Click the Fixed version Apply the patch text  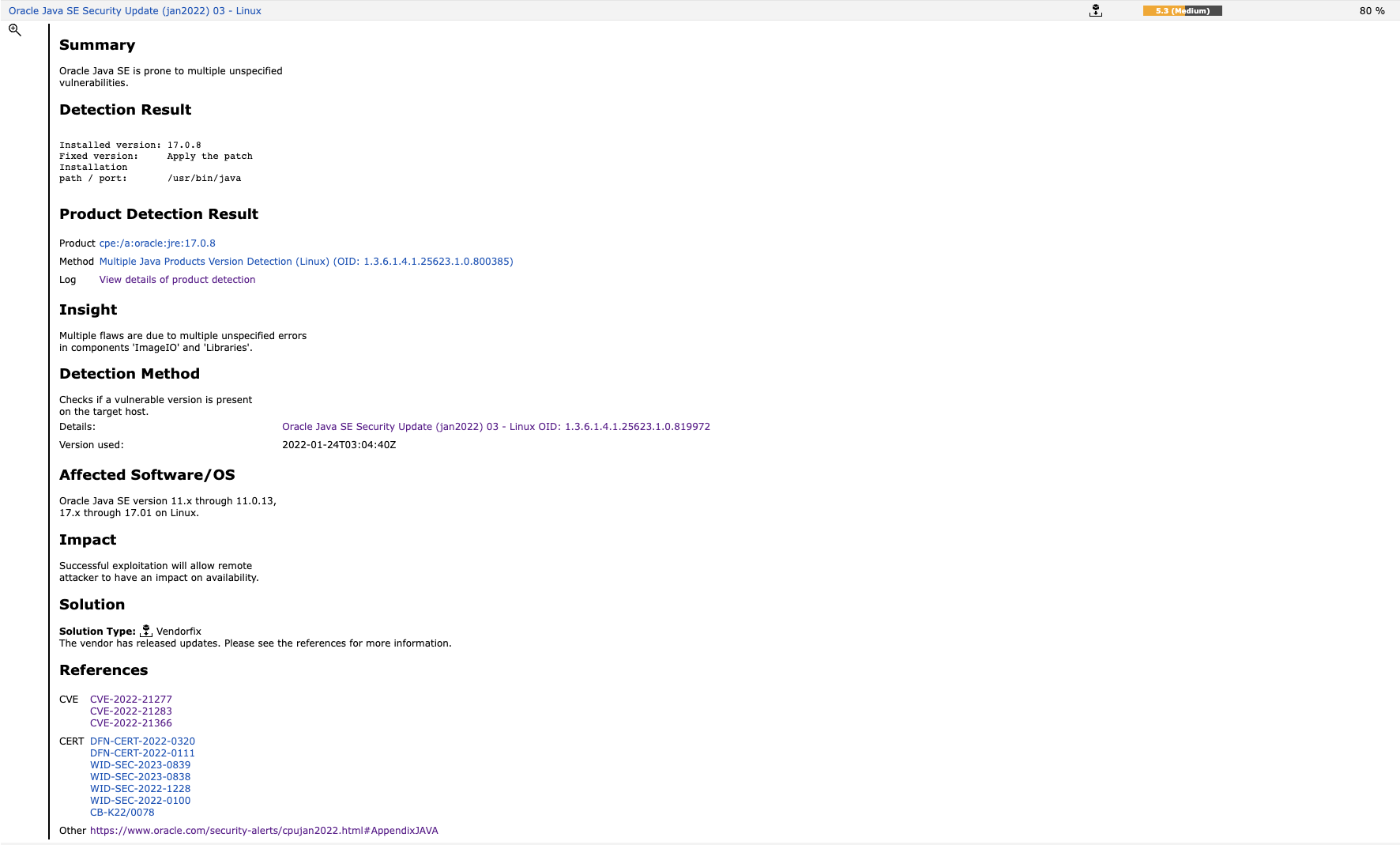[x=156, y=157]
